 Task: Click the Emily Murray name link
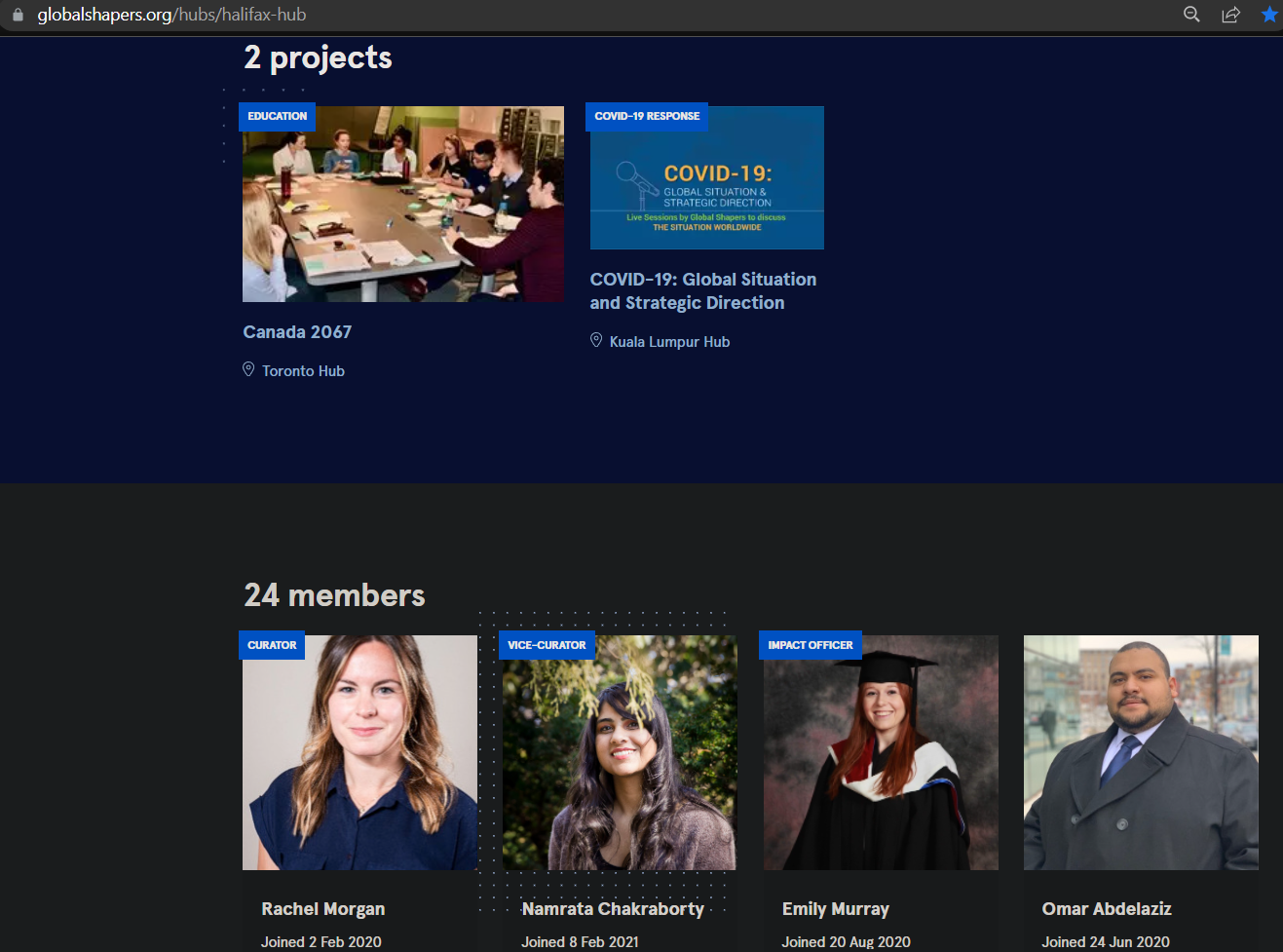tap(836, 909)
